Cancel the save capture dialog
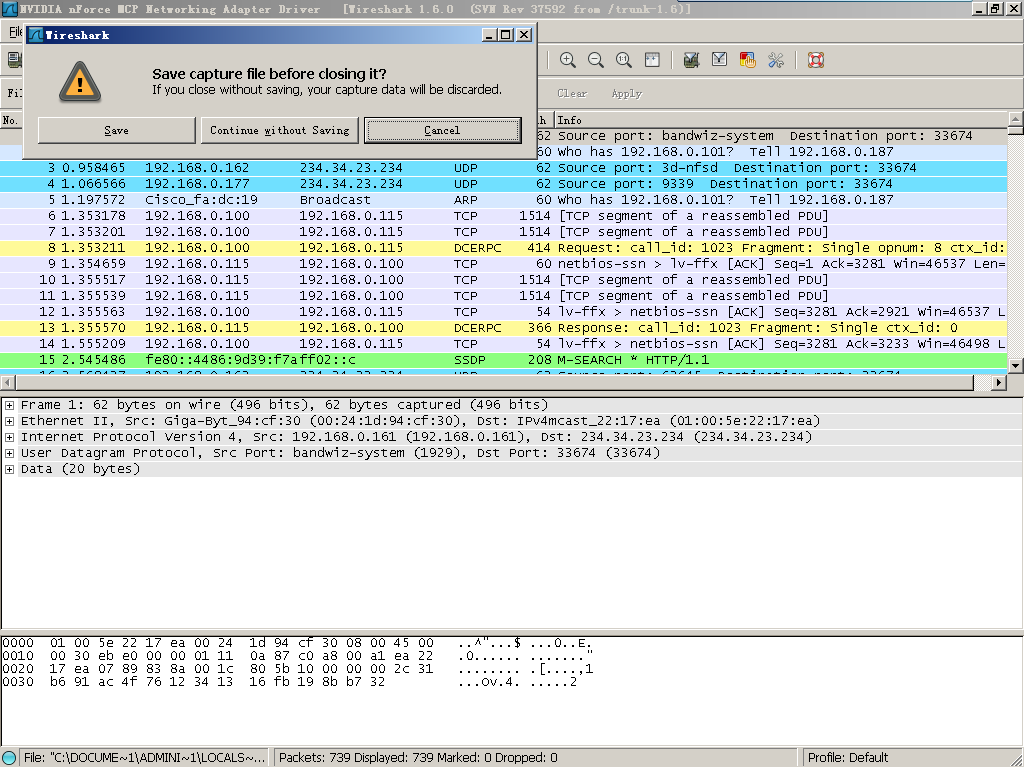 tap(443, 130)
